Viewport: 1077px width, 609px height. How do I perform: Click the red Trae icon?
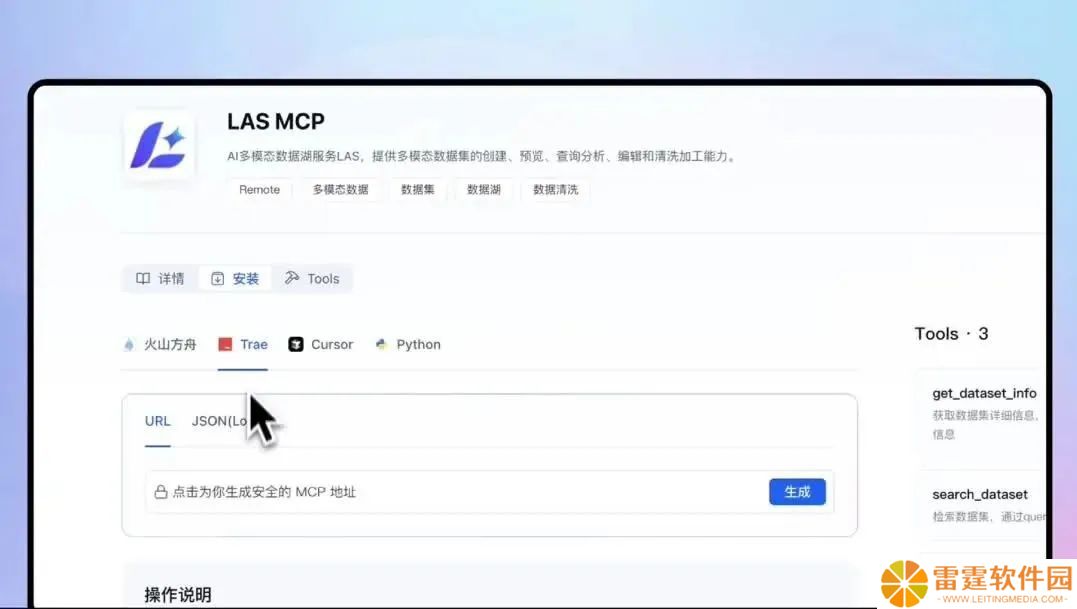coord(225,345)
